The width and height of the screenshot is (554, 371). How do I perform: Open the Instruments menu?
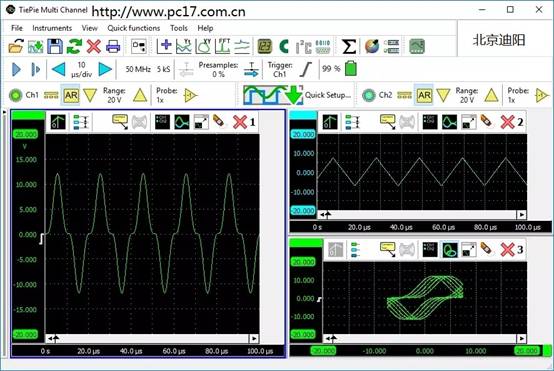pyautogui.click(x=52, y=28)
